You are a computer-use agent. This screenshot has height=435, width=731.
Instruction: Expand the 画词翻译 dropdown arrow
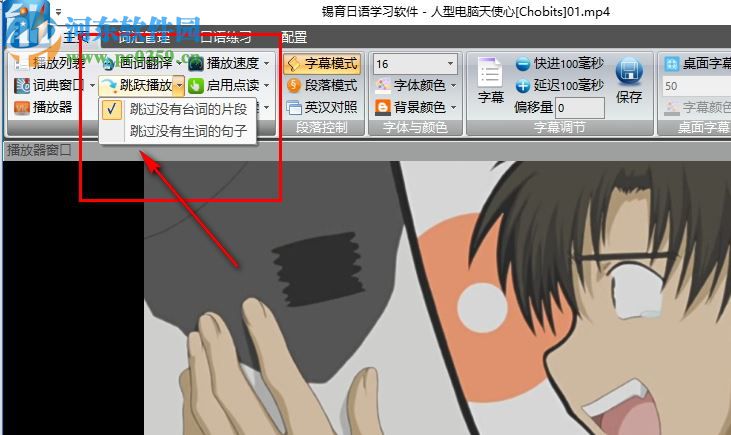pyautogui.click(x=179, y=63)
